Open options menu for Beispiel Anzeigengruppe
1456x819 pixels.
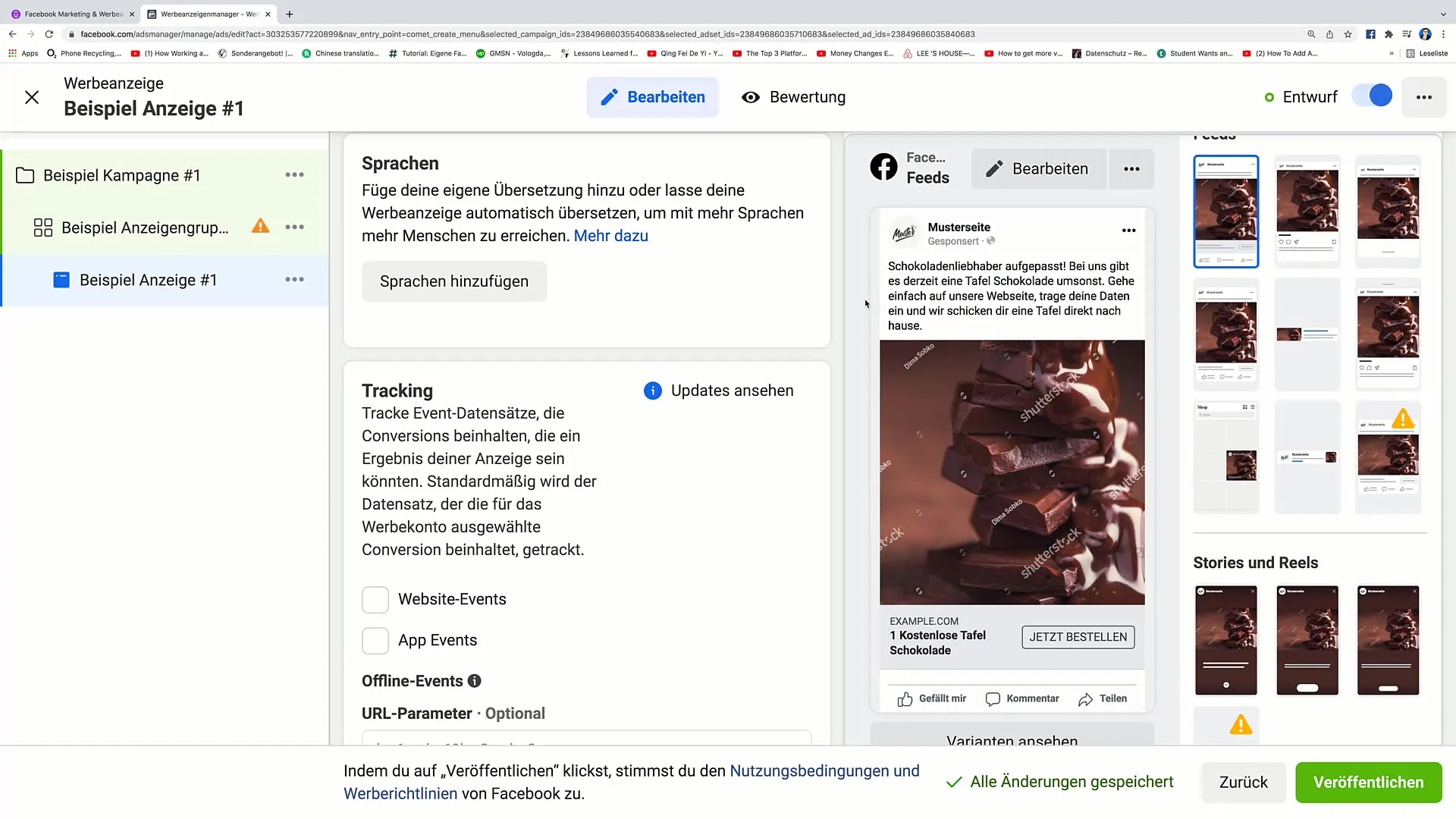(294, 227)
